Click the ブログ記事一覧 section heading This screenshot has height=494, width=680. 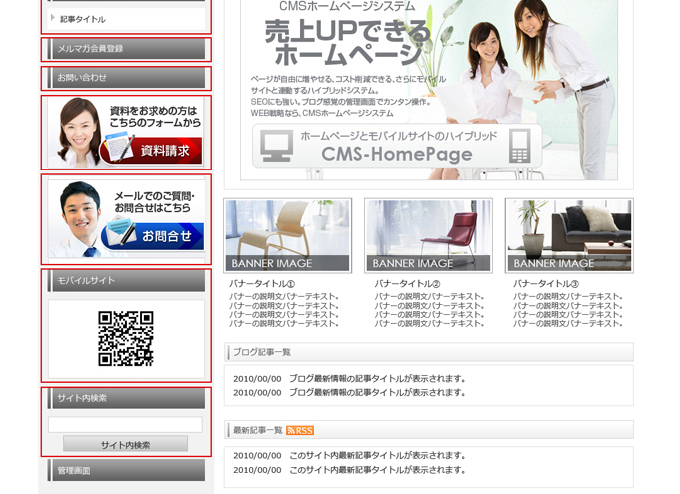tap(262, 352)
